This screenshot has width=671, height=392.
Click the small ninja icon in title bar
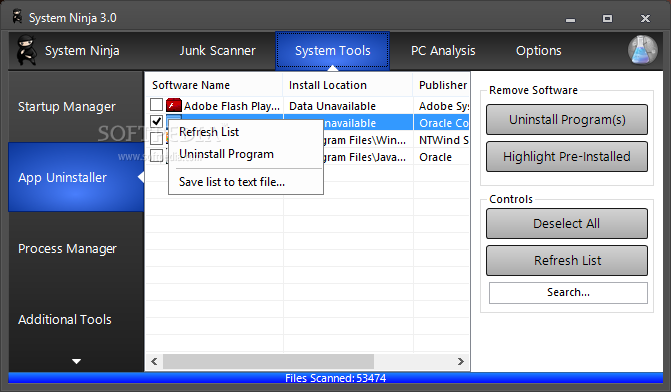[x=18, y=17]
